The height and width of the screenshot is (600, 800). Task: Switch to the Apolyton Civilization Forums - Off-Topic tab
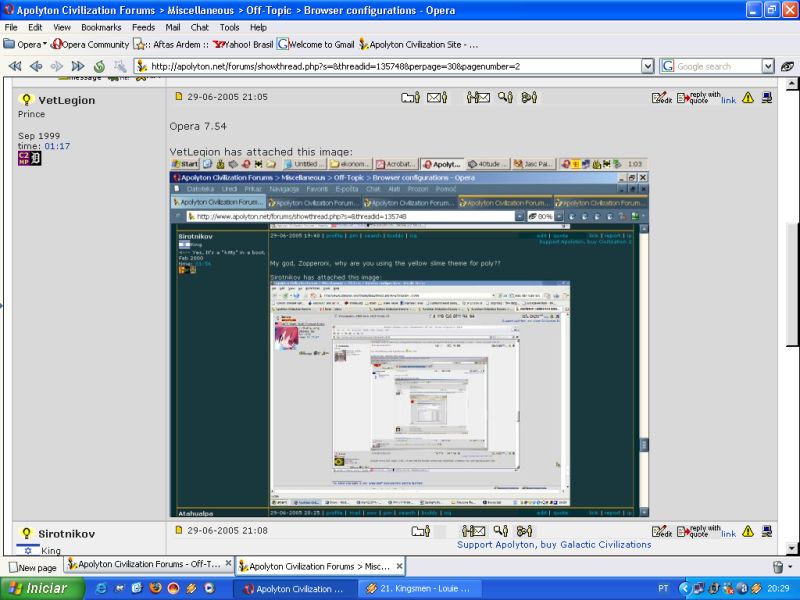[x=143, y=564]
